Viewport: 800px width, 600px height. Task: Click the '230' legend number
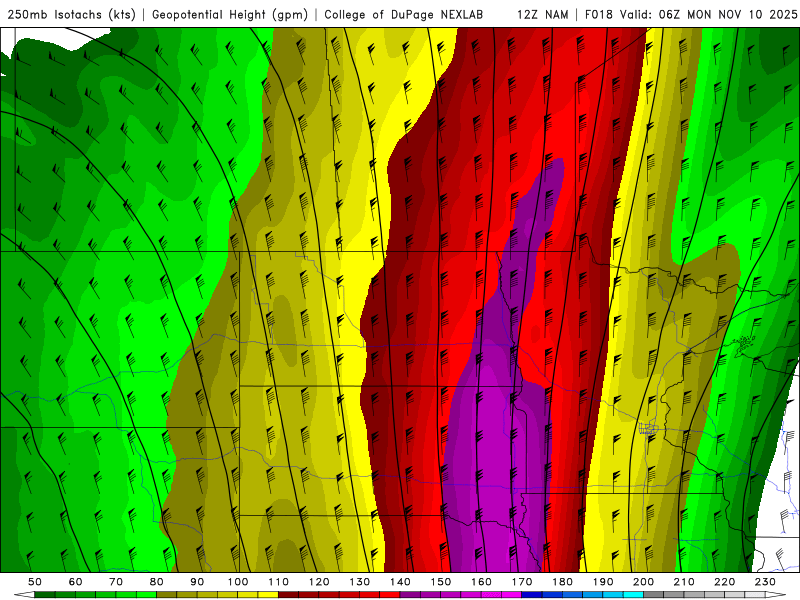click(765, 582)
